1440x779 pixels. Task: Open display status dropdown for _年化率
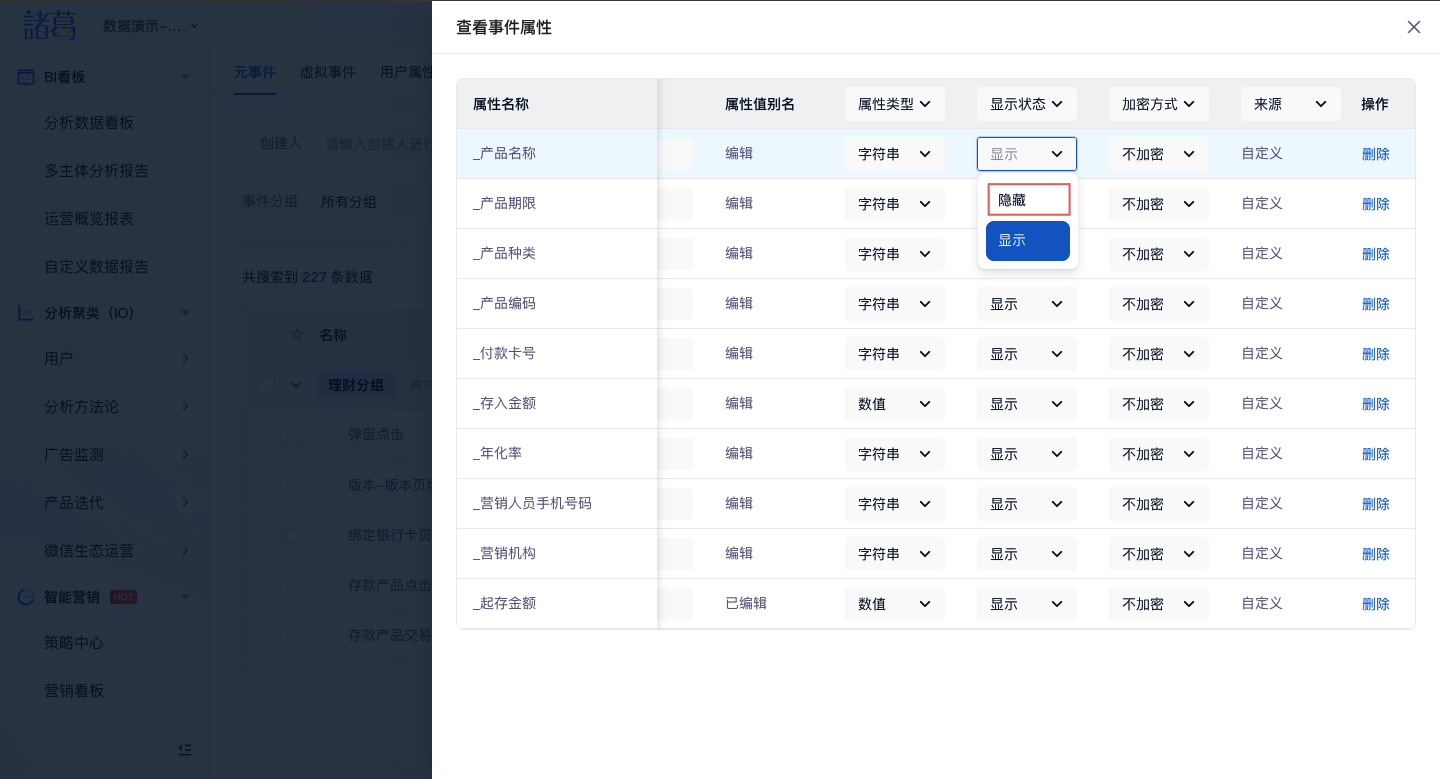(1026, 454)
